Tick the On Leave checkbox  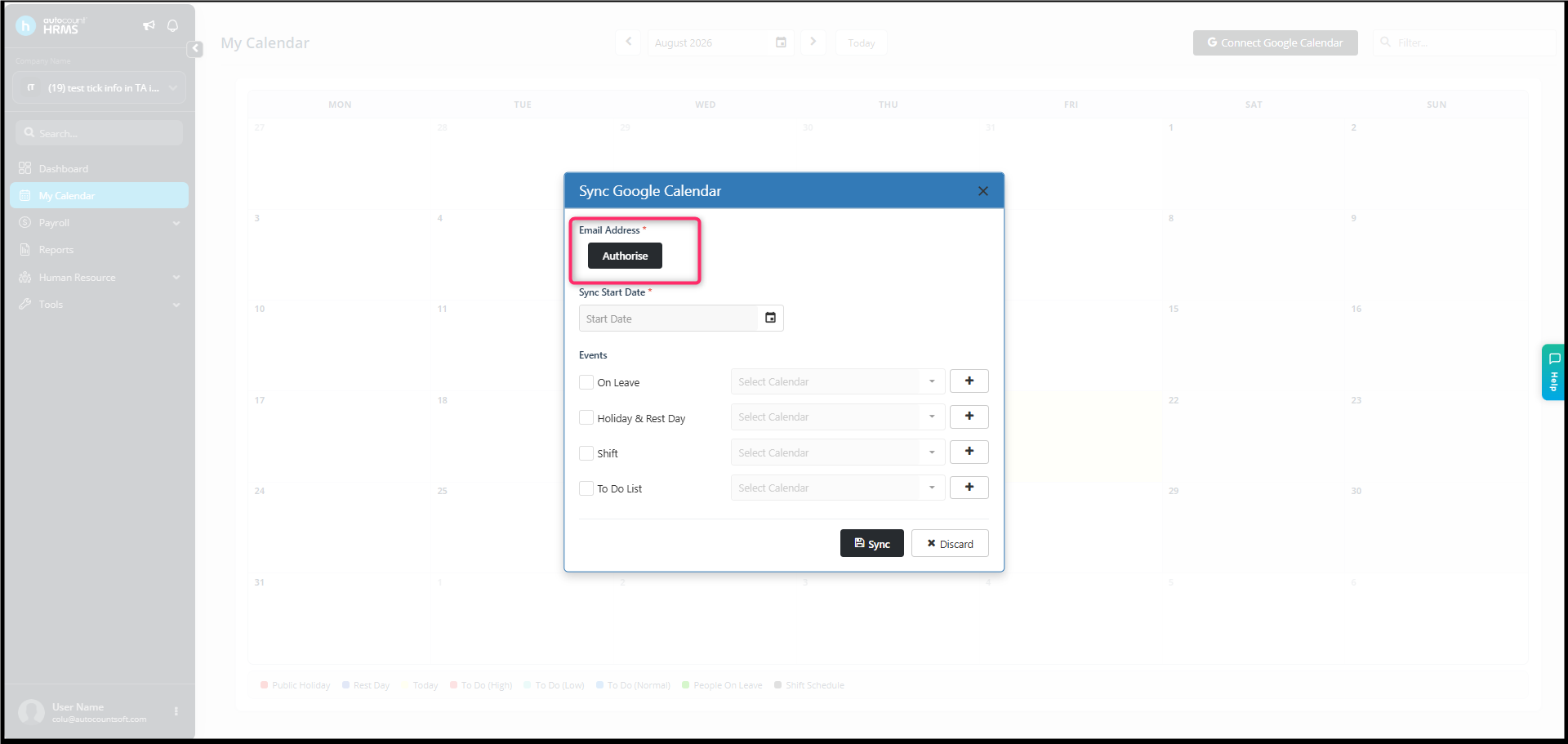586,382
